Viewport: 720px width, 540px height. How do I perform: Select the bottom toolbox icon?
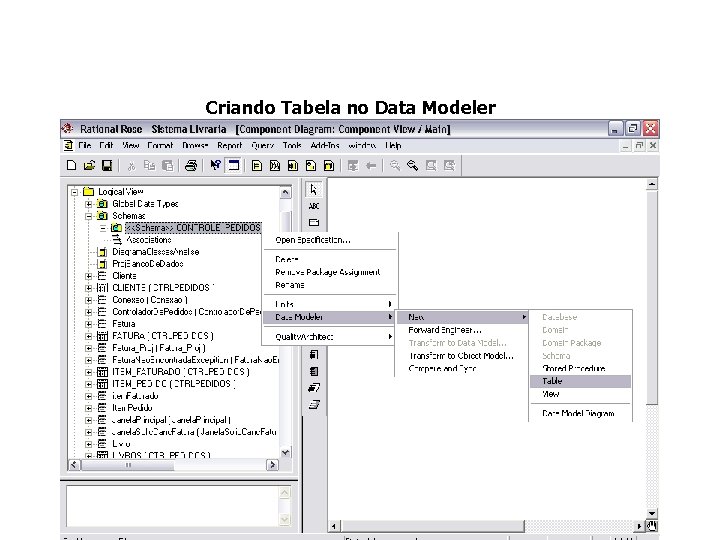[314, 405]
